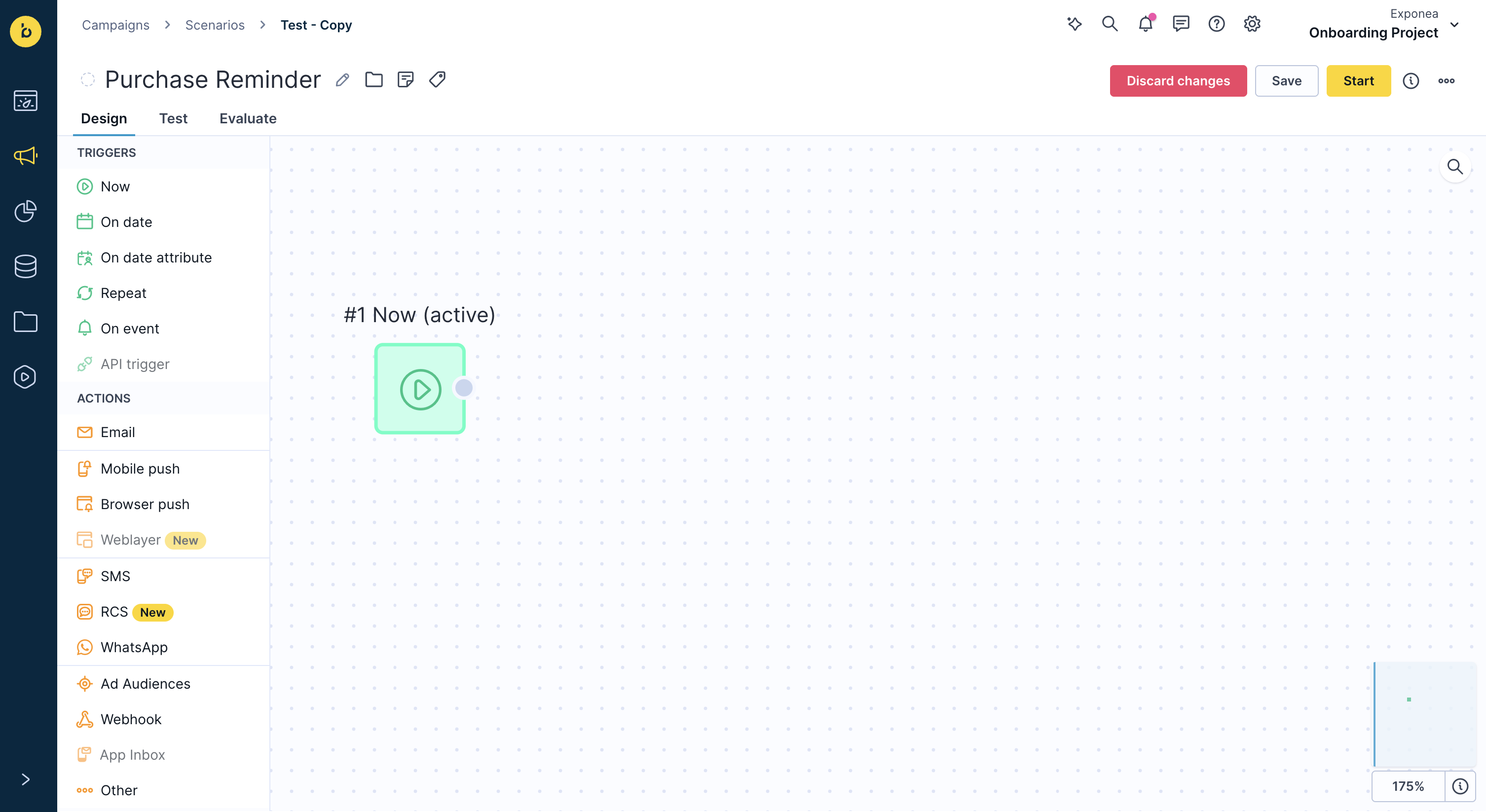Select the Webhook action

point(164,720)
